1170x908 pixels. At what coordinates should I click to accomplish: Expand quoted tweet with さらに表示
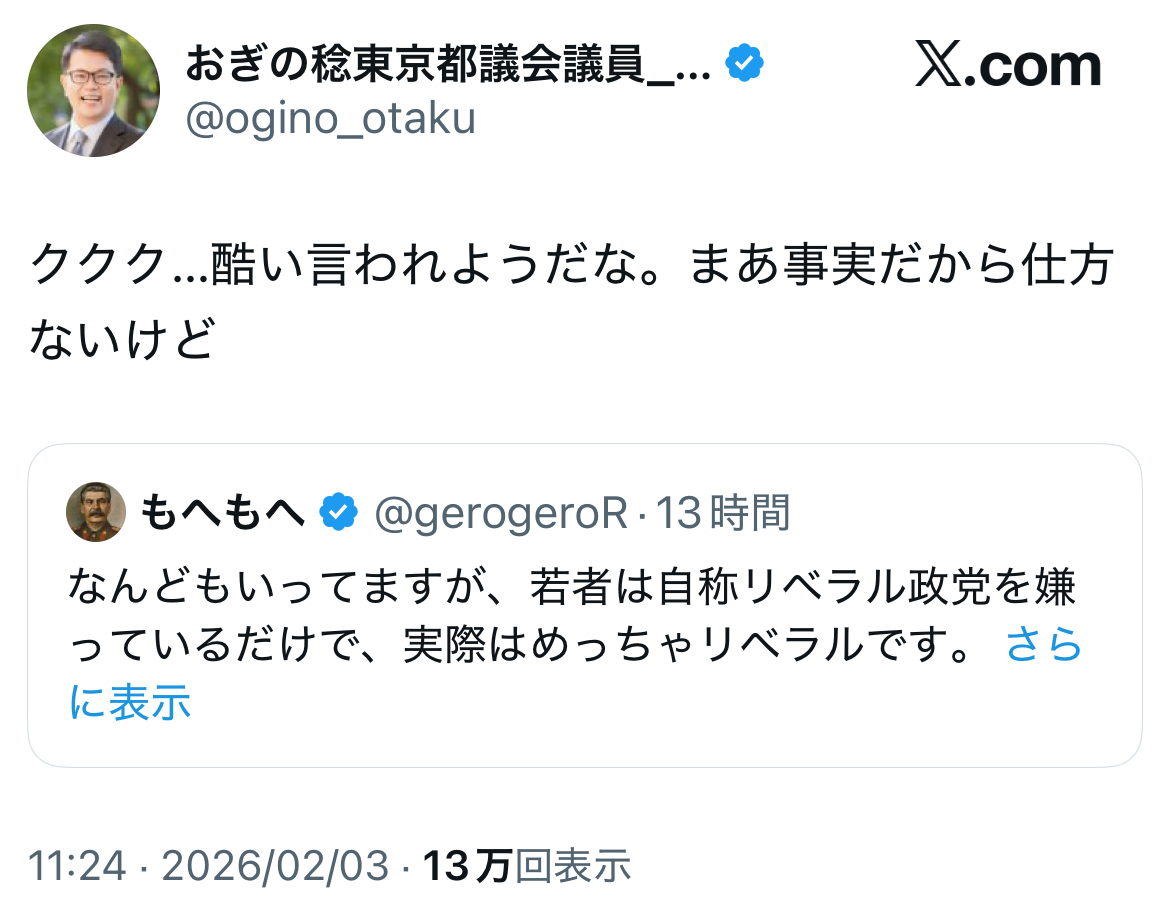1043,646
